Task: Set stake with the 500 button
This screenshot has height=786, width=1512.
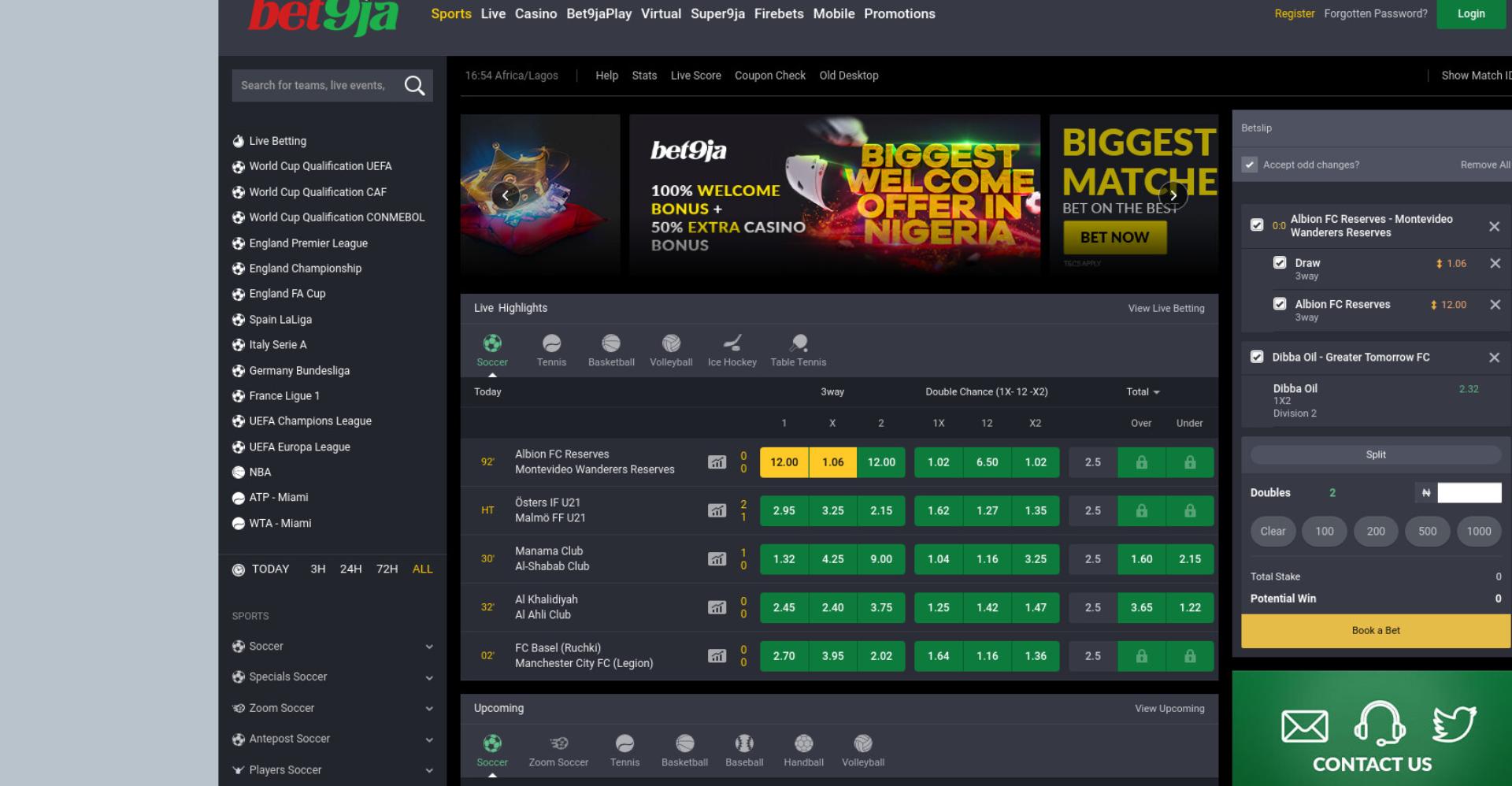Action: (1427, 532)
